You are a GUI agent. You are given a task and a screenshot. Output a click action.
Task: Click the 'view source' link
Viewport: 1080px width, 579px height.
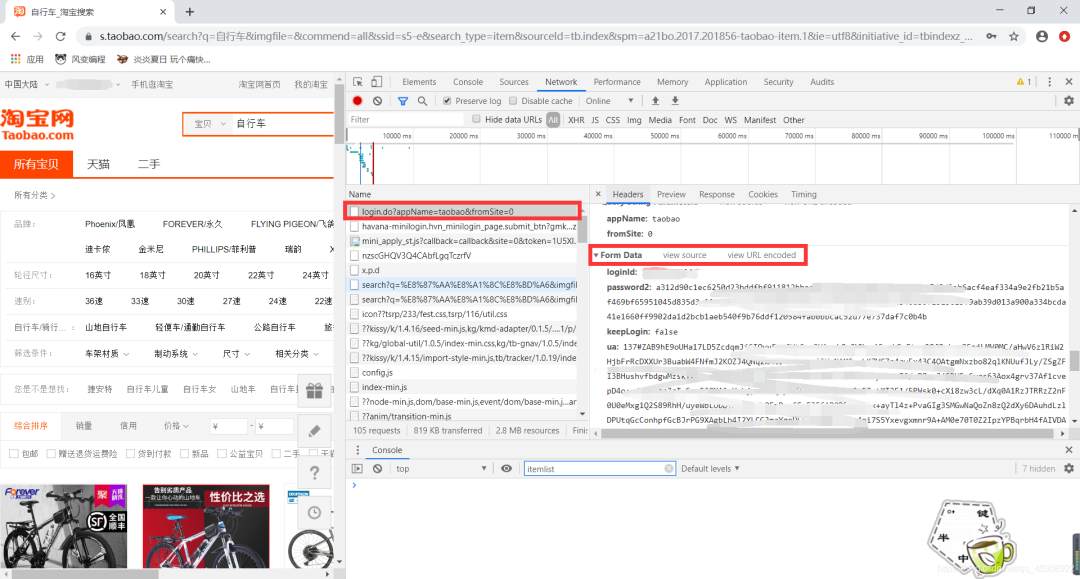pyautogui.click(x=685, y=255)
